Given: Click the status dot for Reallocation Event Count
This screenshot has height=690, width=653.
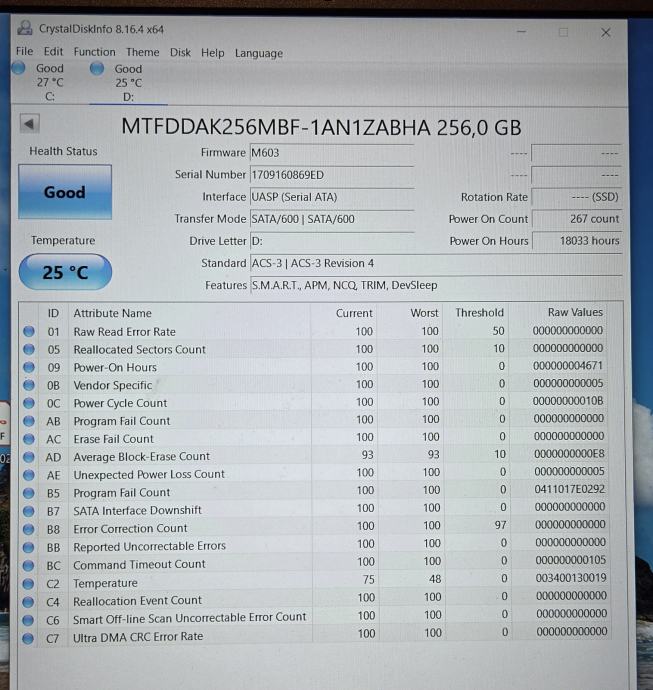Looking at the screenshot, I should (28, 602).
